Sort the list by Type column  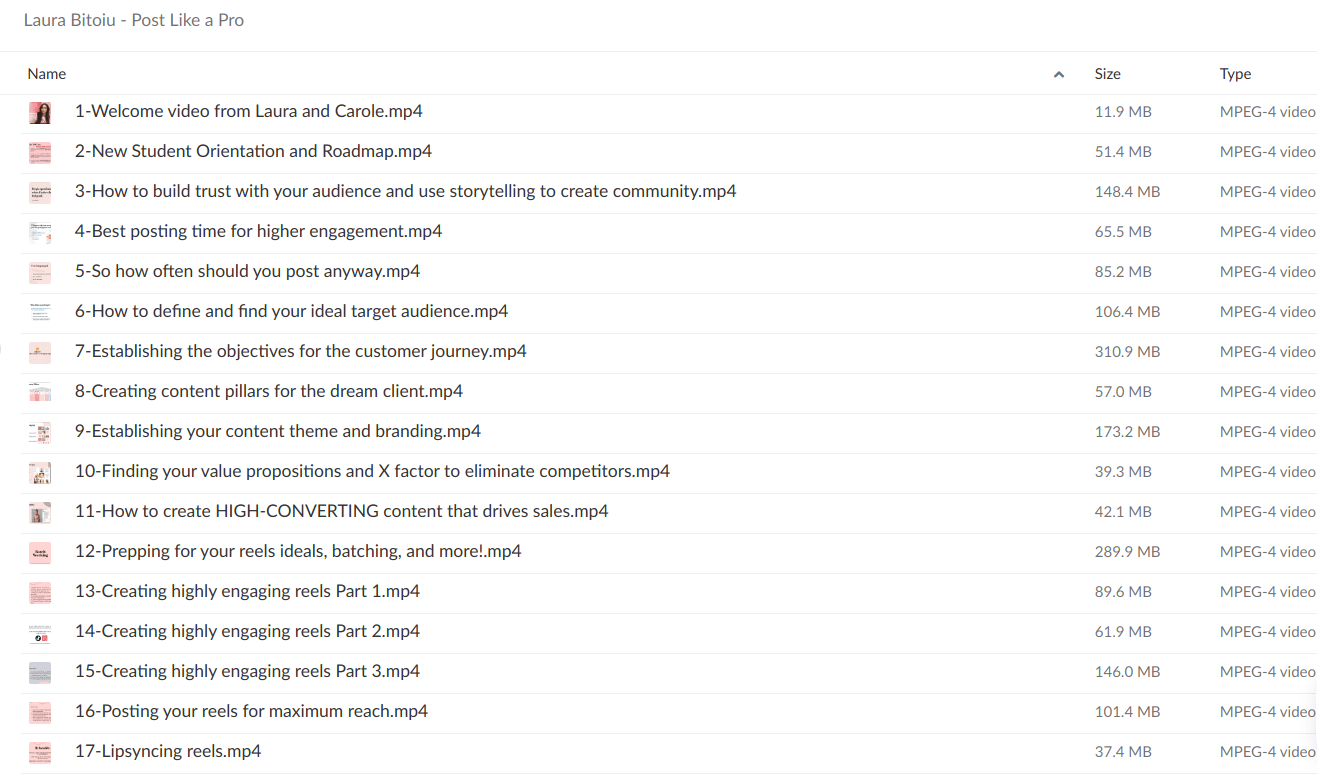tap(1235, 74)
